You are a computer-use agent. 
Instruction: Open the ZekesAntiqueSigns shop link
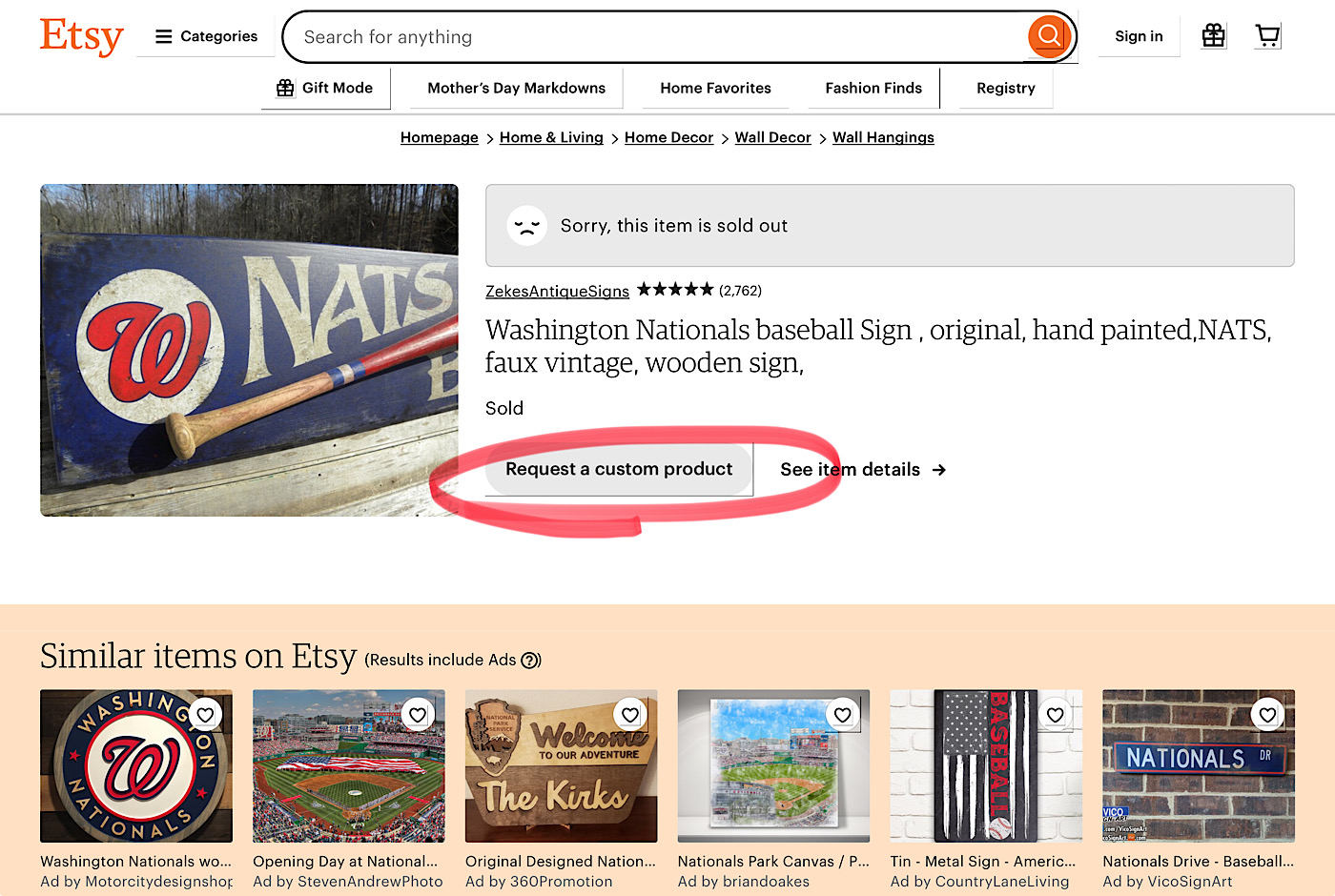(557, 291)
